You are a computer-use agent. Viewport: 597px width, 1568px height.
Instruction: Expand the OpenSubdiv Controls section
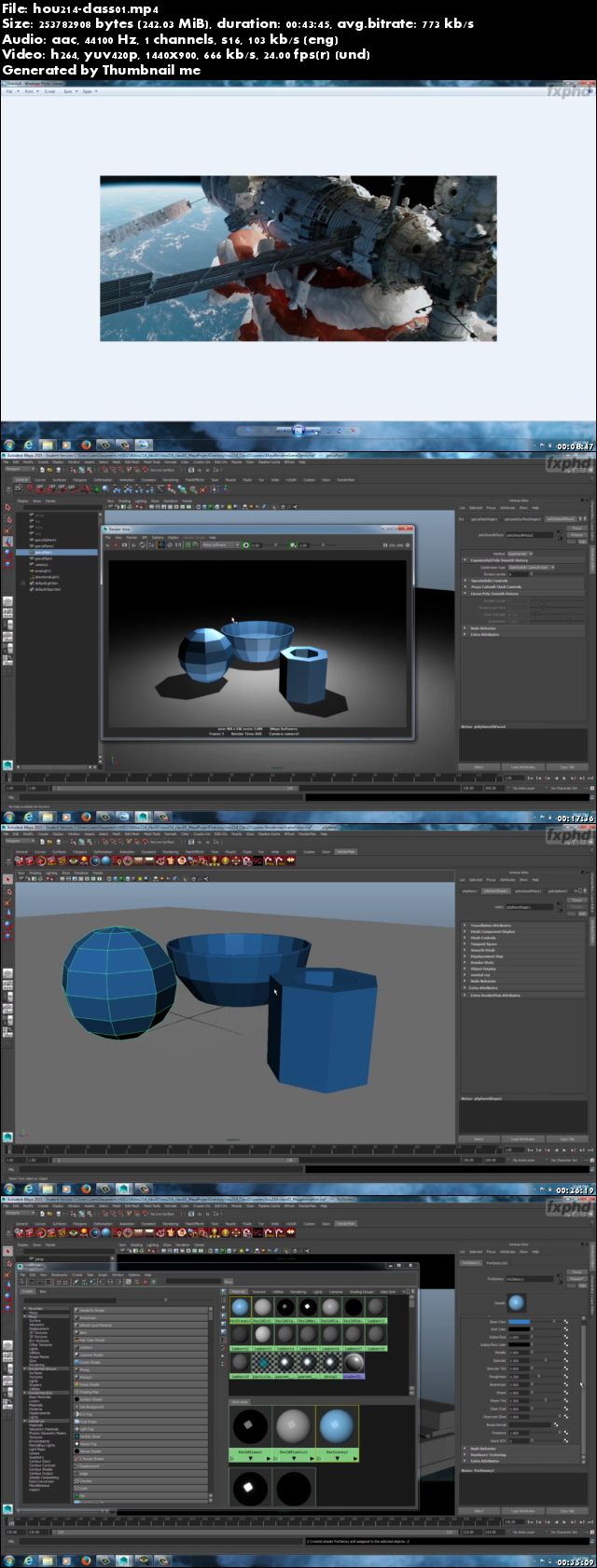523,581
